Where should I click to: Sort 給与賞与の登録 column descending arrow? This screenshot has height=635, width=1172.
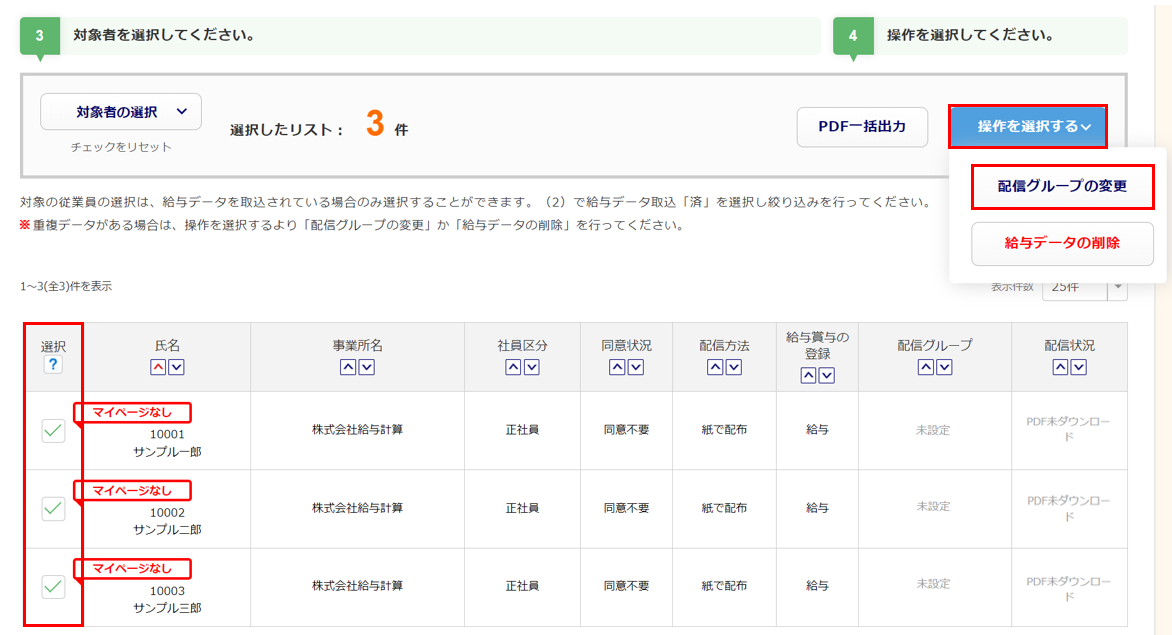(827, 375)
